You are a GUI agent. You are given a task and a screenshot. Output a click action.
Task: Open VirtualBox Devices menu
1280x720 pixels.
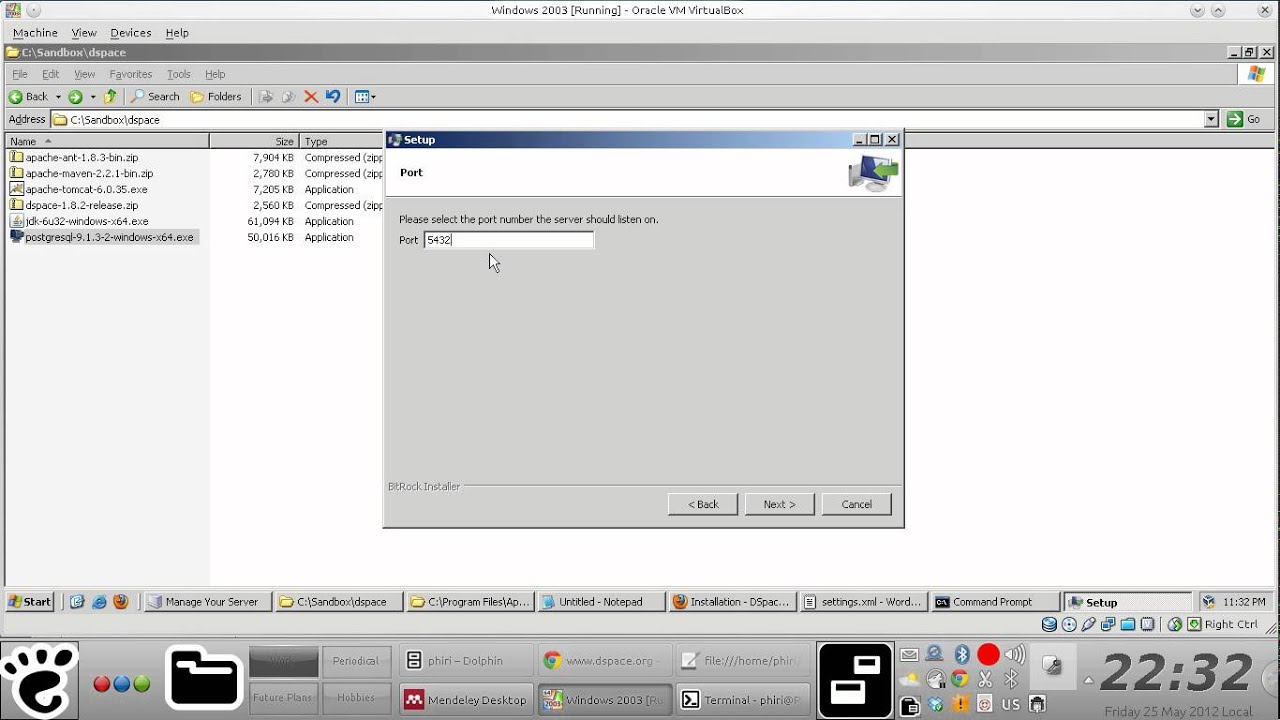tap(130, 33)
